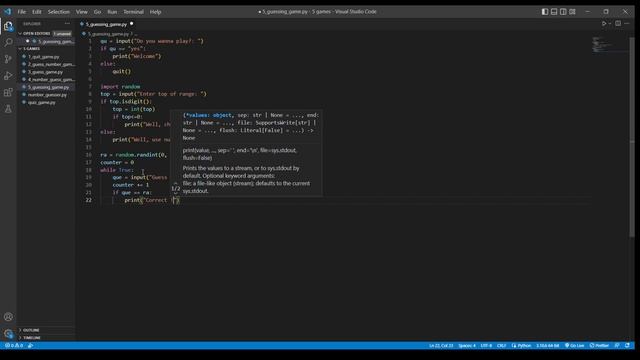Open Explorer Views and More Actions ellipsis
Viewport: 640px width, 360px height.
pyautogui.click(x=67, y=24)
